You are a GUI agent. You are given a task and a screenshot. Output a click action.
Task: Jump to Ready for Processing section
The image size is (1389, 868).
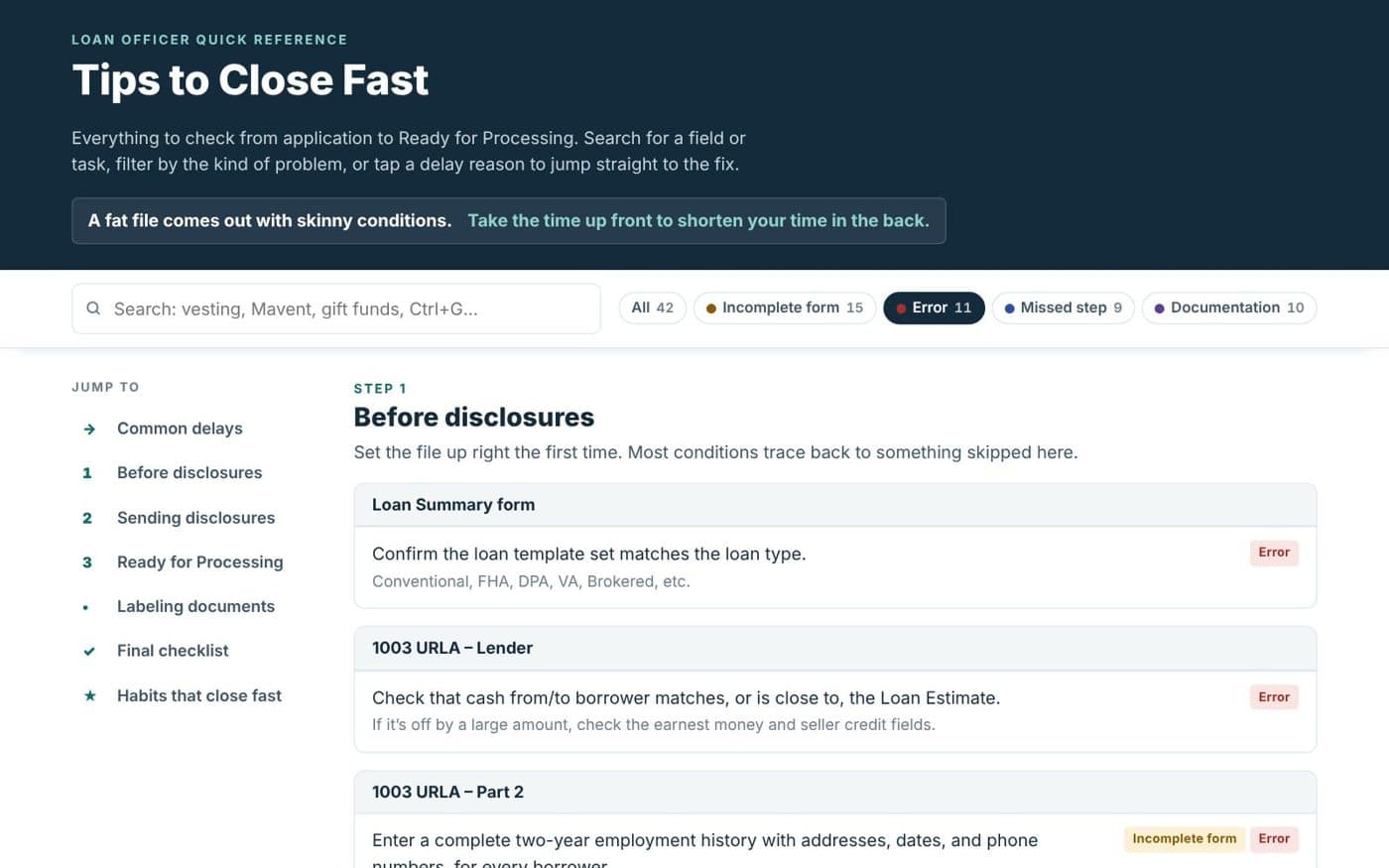[200, 561]
